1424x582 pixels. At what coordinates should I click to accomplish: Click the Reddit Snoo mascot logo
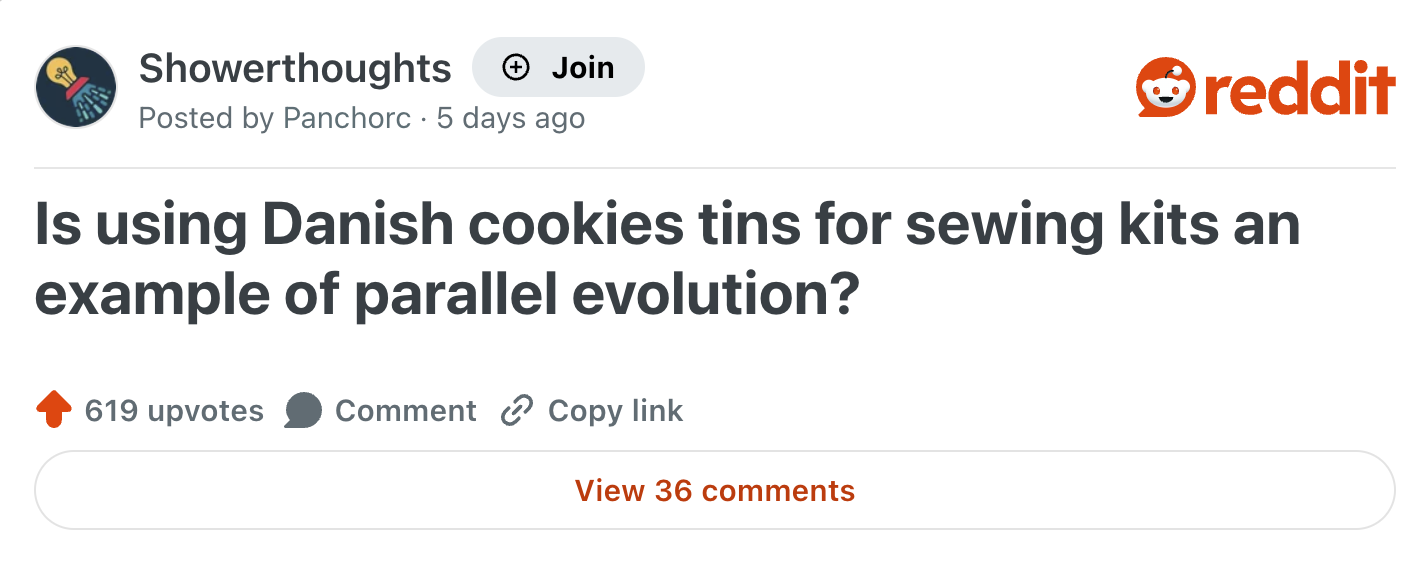click(1164, 87)
